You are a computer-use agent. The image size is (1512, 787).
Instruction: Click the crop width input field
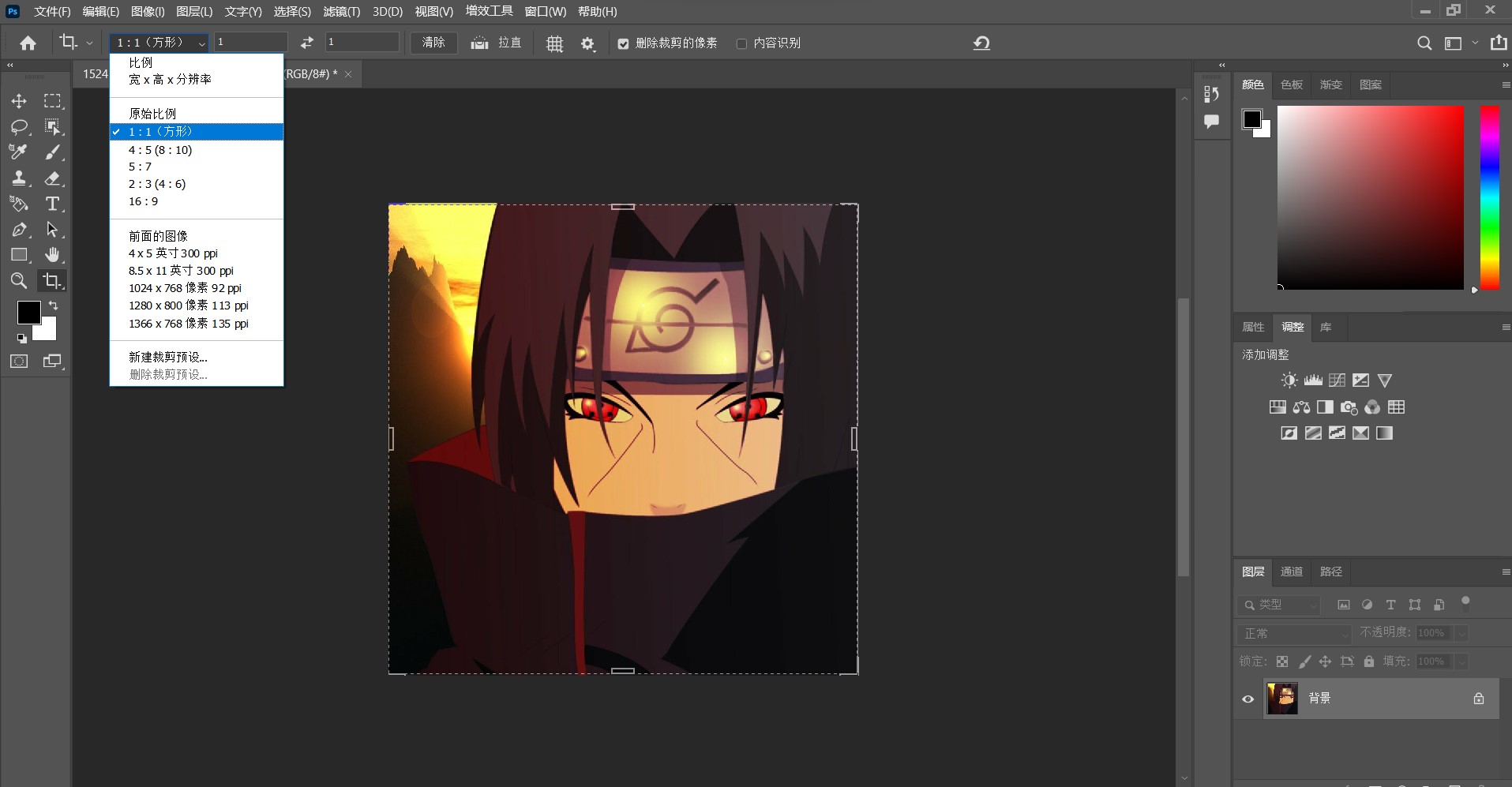tap(251, 43)
